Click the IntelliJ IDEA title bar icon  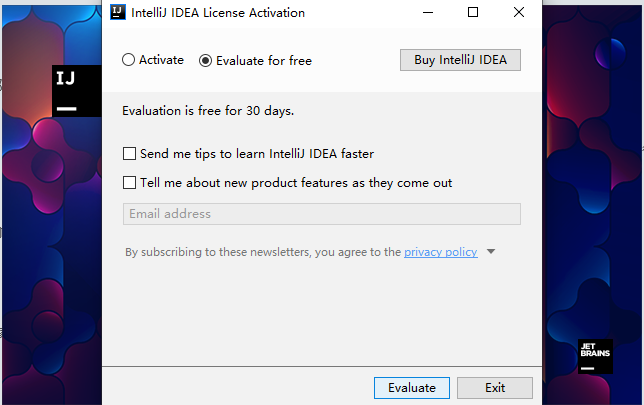[117, 13]
